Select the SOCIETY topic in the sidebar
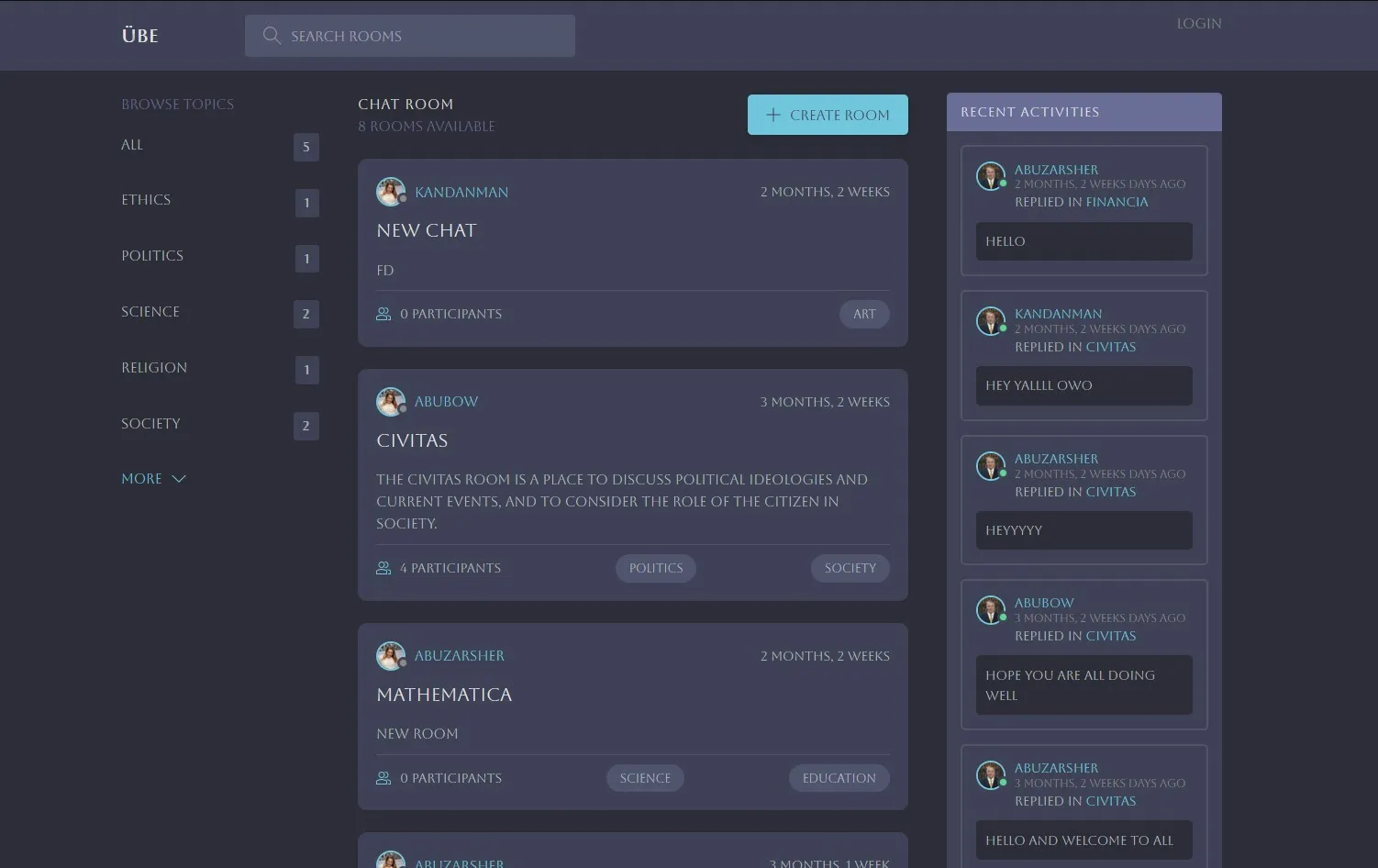 [150, 424]
